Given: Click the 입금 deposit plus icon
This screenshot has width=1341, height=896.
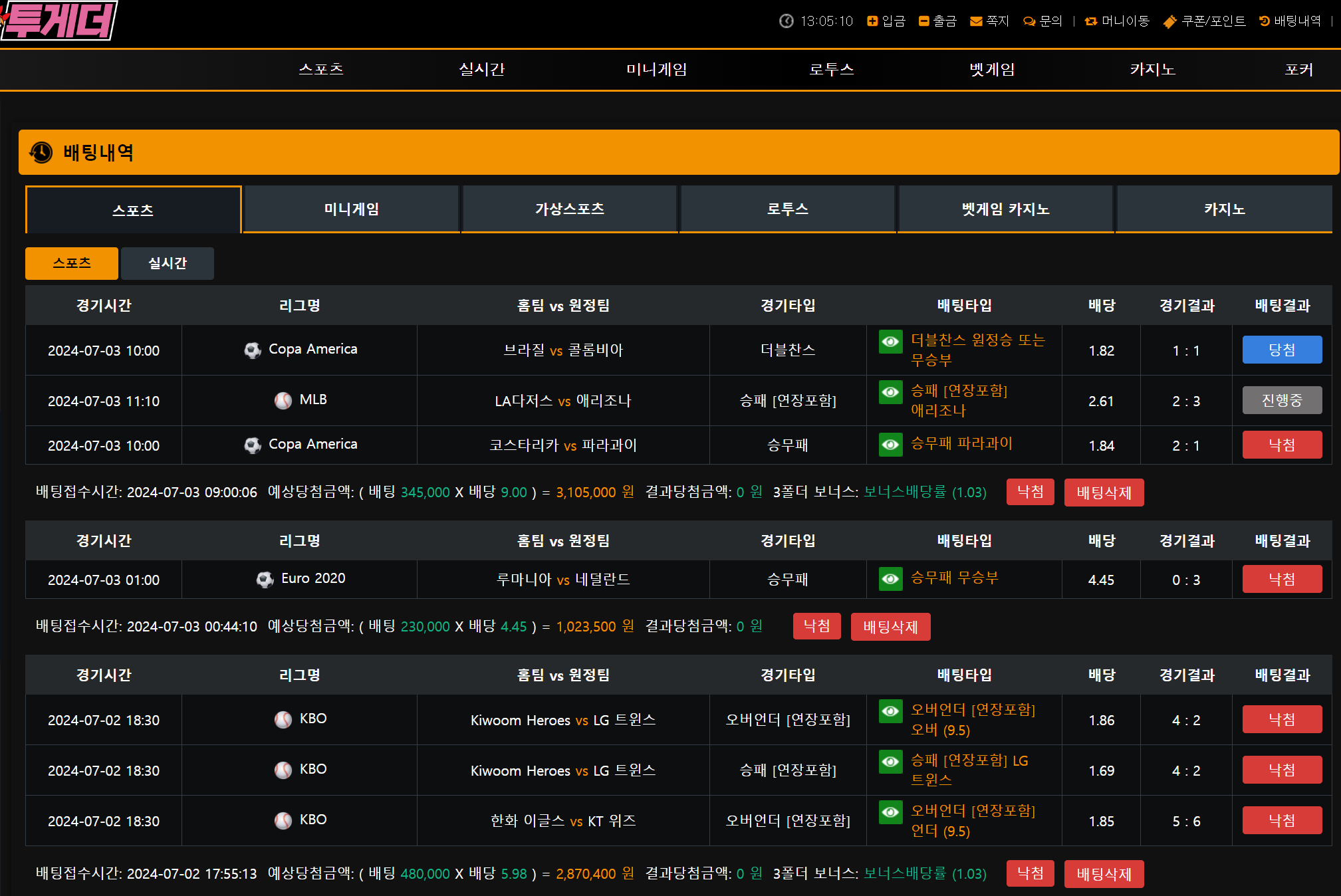Looking at the screenshot, I should pos(872,21).
